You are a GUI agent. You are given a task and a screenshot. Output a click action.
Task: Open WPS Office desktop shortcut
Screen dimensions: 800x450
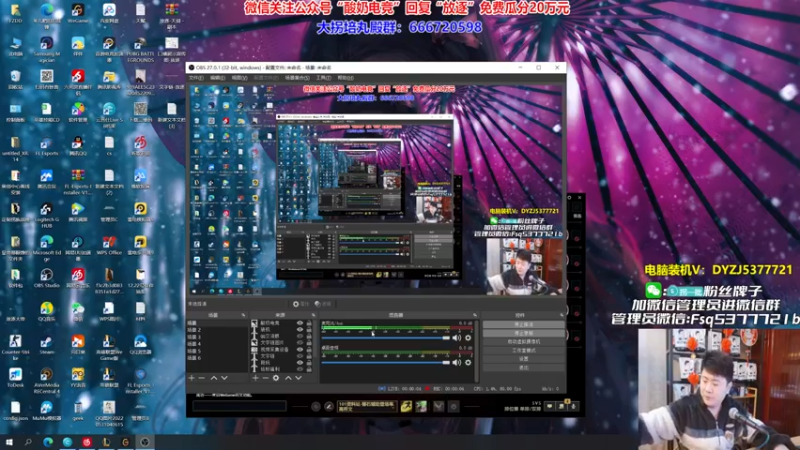tap(109, 245)
